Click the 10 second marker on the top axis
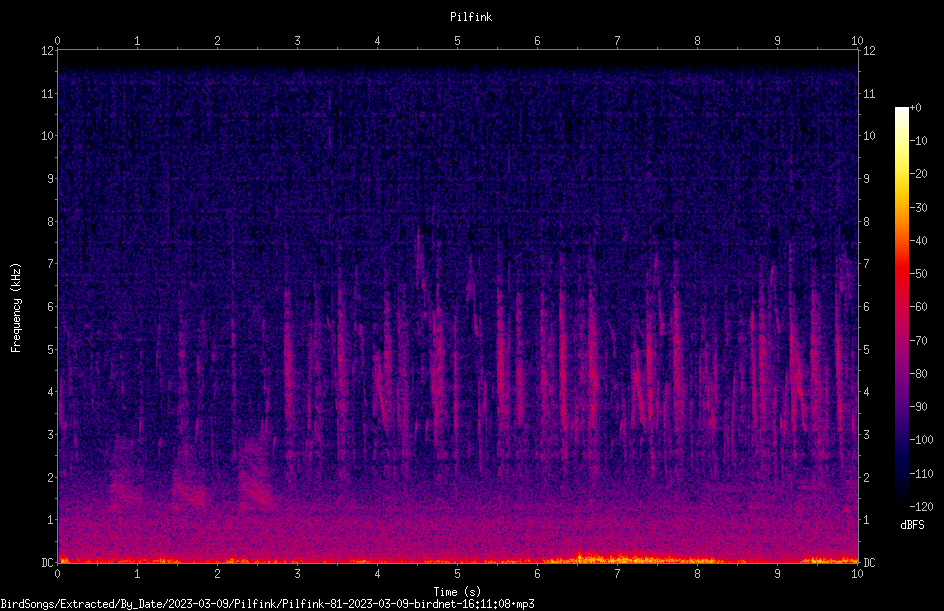Image resolution: width=944 pixels, height=611 pixels. pos(857,41)
